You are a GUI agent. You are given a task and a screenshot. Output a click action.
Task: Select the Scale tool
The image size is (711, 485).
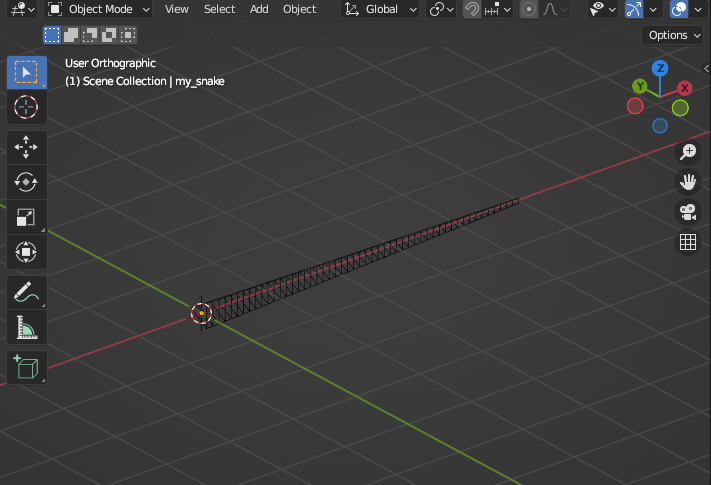[26, 217]
